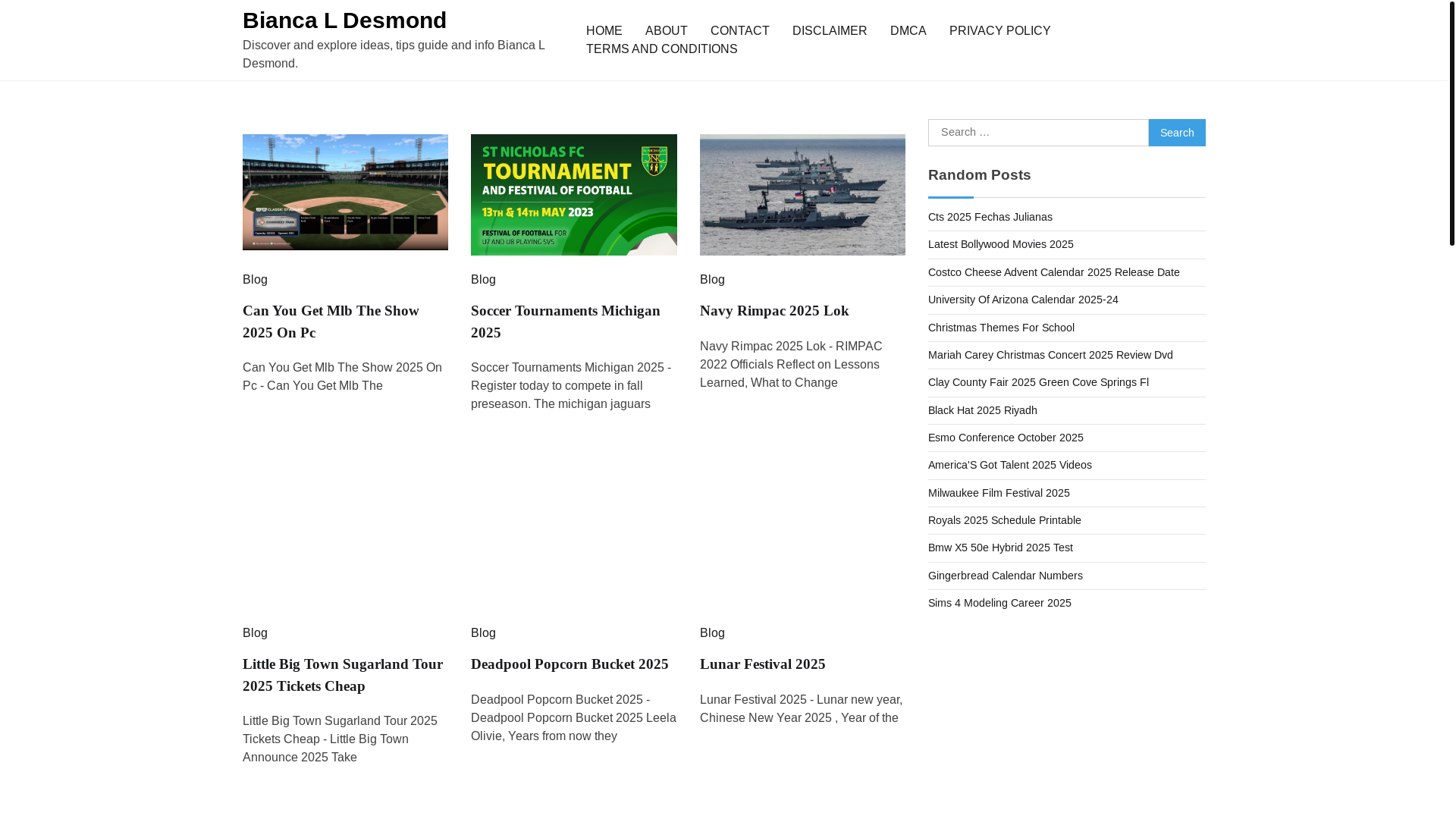This screenshot has width=1456, height=819.
Task: Open Royals 2025 Schedule Printable link
Action: (1004, 520)
